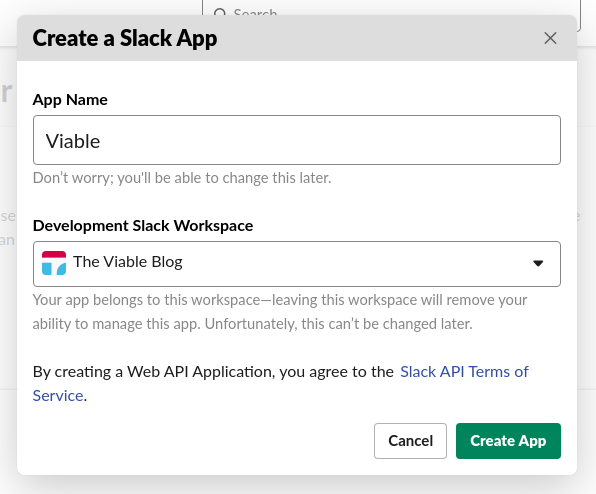Image resolution: width=596 pixels, height=494 pixels.
Task: Click the App Name input field
Action: click(296, 140)
